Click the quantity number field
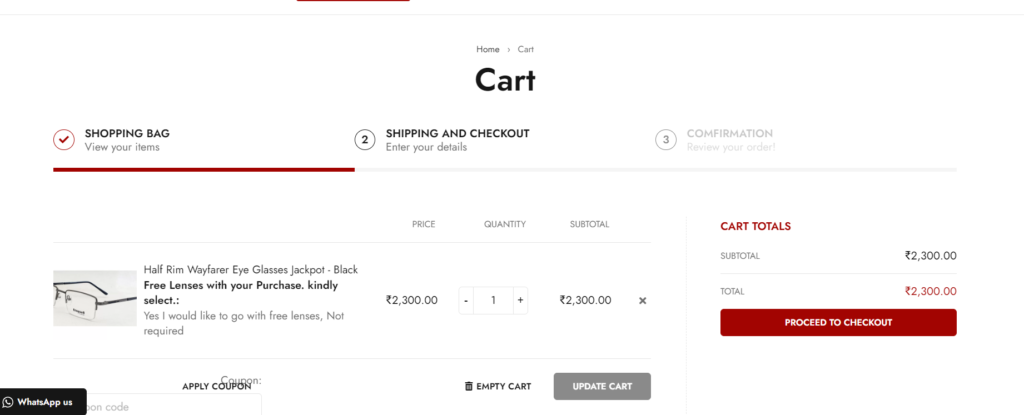 tap(493, 300)
